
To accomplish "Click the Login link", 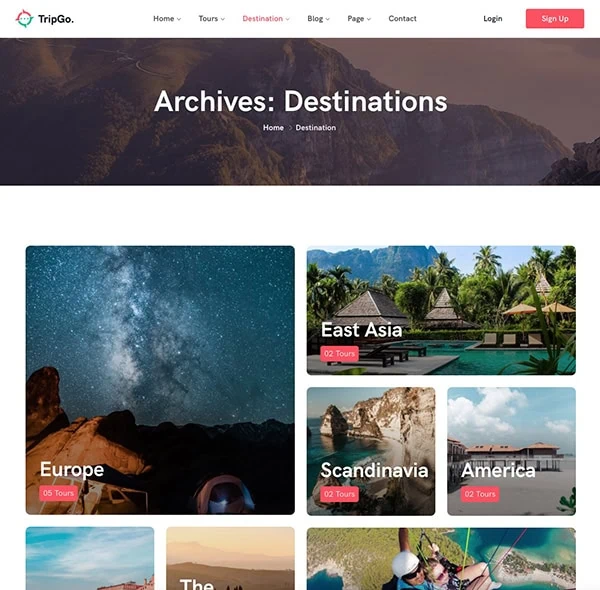I will [x=492, y=18].
